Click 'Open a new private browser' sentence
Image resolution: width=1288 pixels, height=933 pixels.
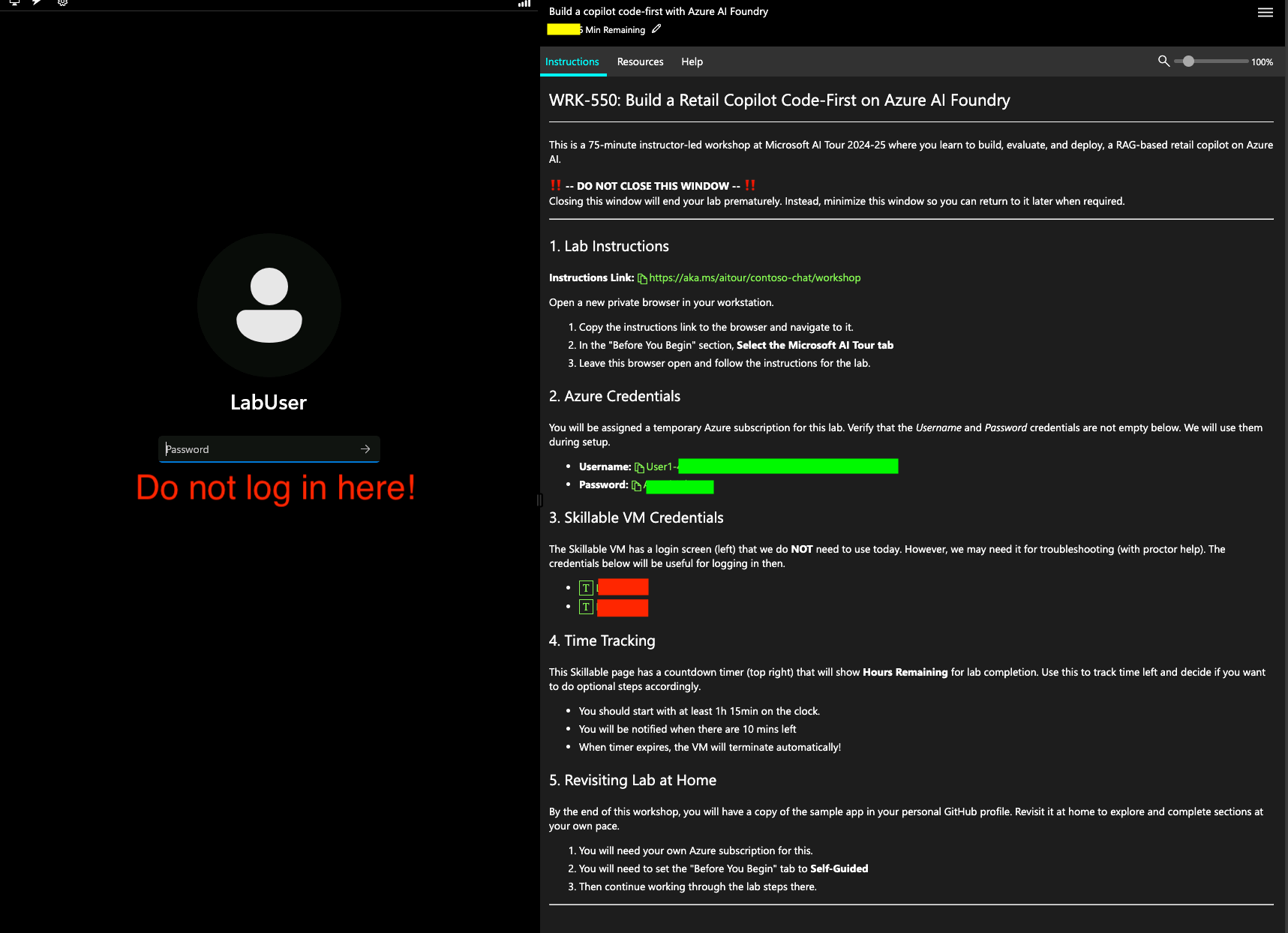661,303
